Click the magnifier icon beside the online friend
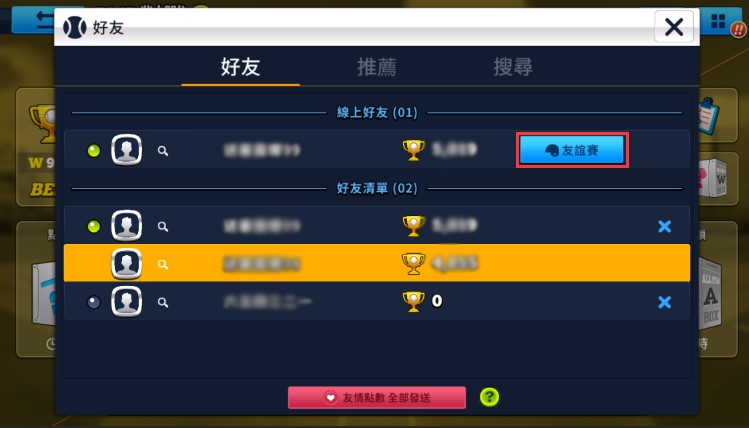 [163, 151]
